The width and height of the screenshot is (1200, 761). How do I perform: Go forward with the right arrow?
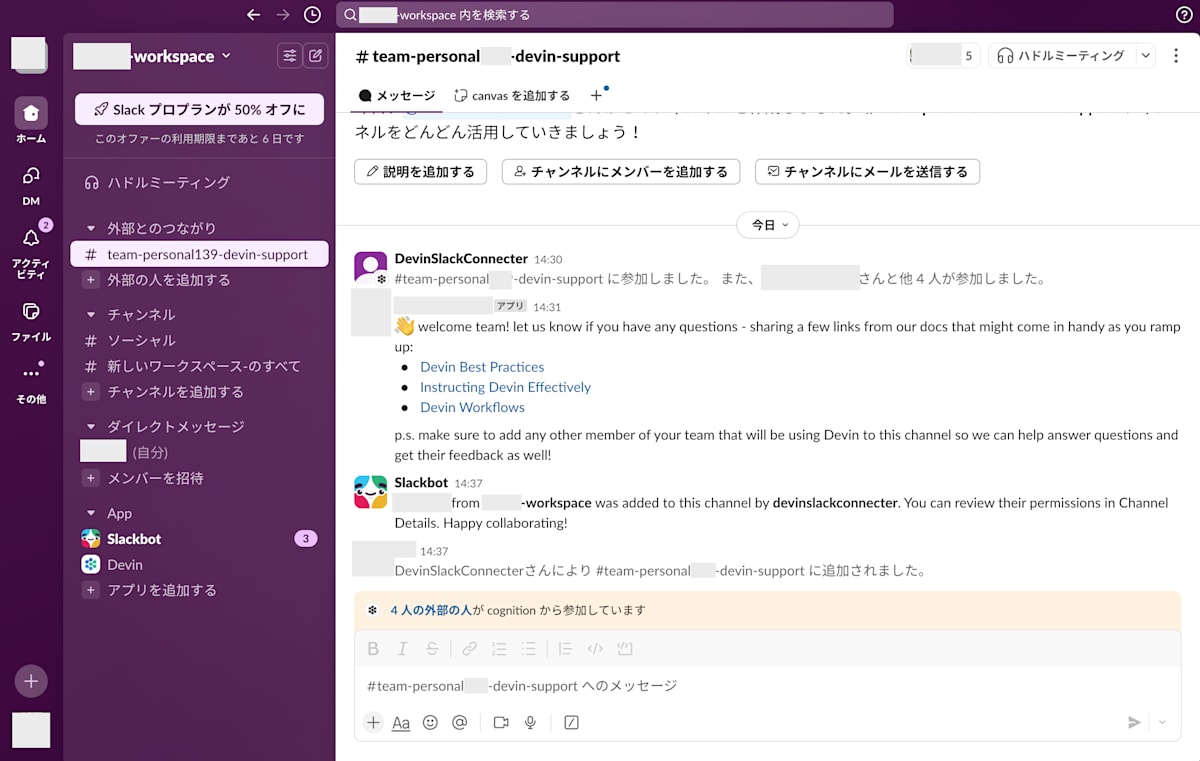click(x=283, y=15)
